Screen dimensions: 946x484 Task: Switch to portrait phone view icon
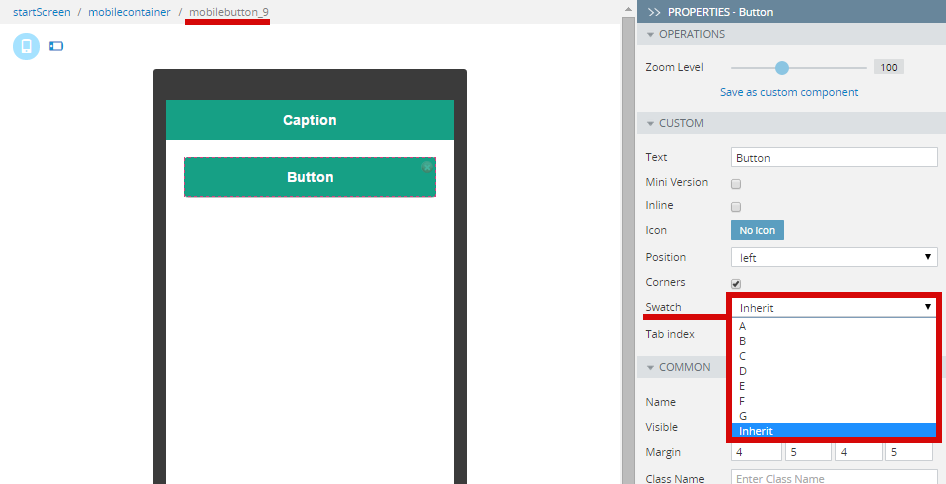(x=27, y=46)
